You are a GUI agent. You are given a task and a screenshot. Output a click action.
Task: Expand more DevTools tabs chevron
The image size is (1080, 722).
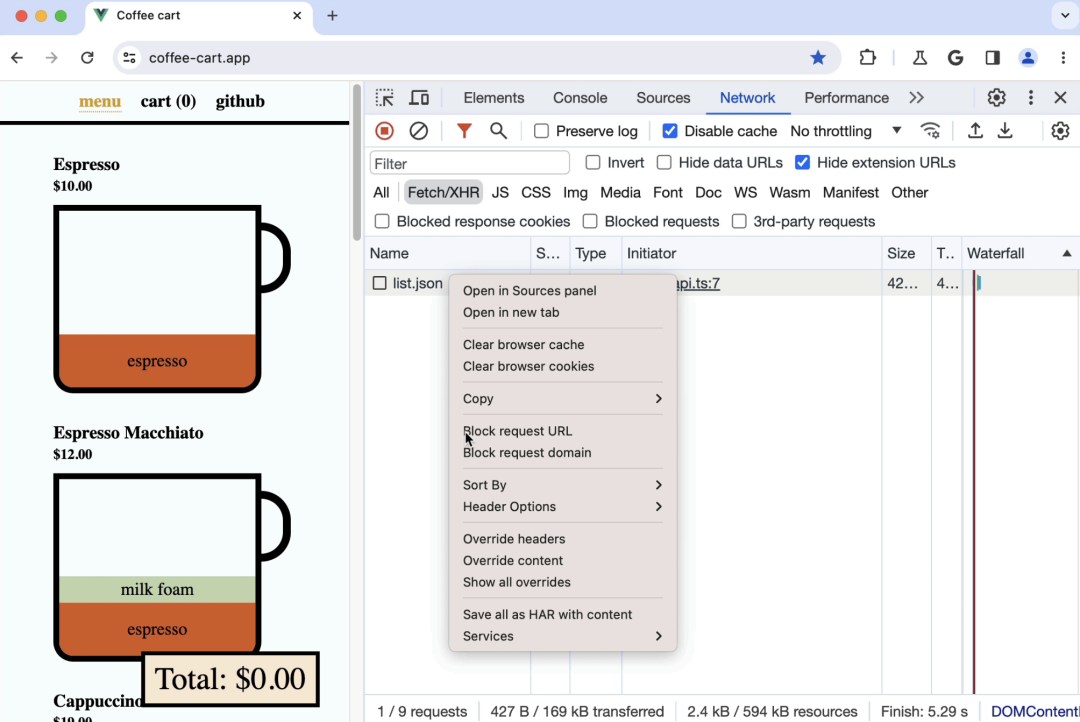click(x=916, y=98)
